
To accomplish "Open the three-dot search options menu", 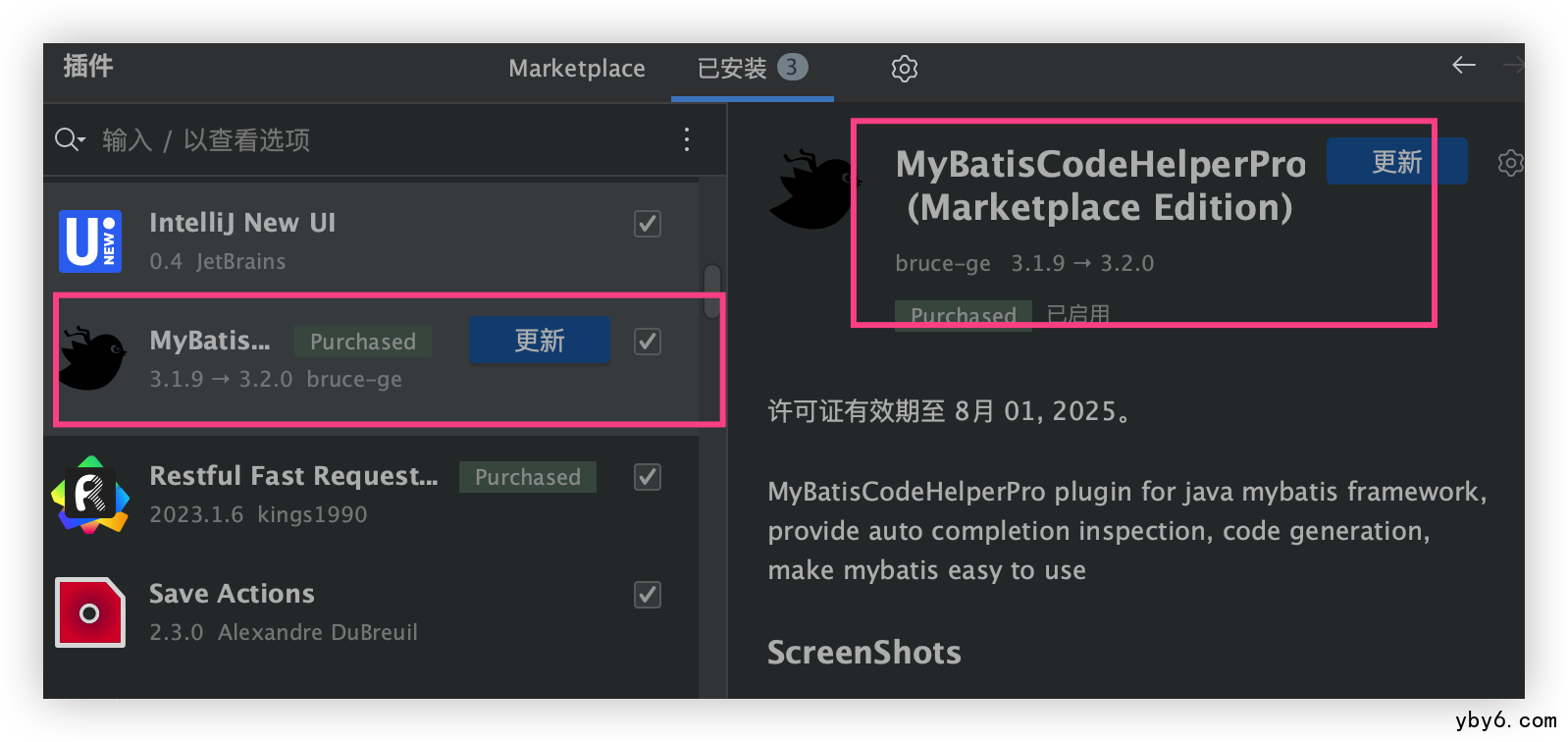I will click(x=687, y=139).
